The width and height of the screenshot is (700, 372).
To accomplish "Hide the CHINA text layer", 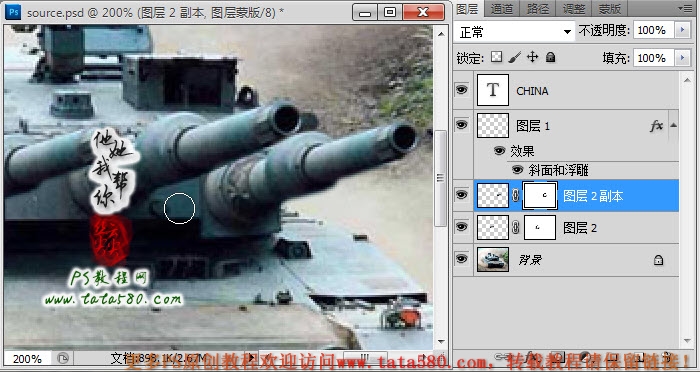I will [x=462, y=90].
